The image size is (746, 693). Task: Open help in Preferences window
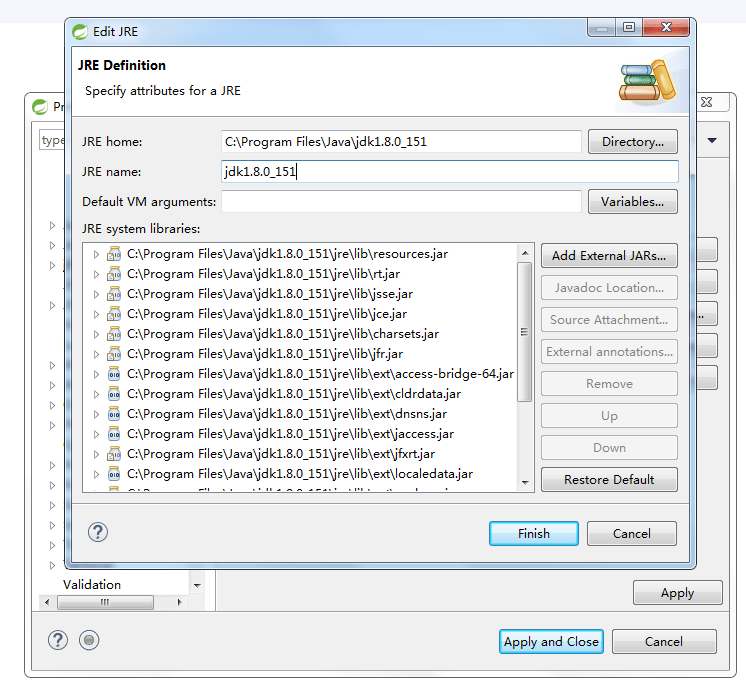[x=58, y=640]
